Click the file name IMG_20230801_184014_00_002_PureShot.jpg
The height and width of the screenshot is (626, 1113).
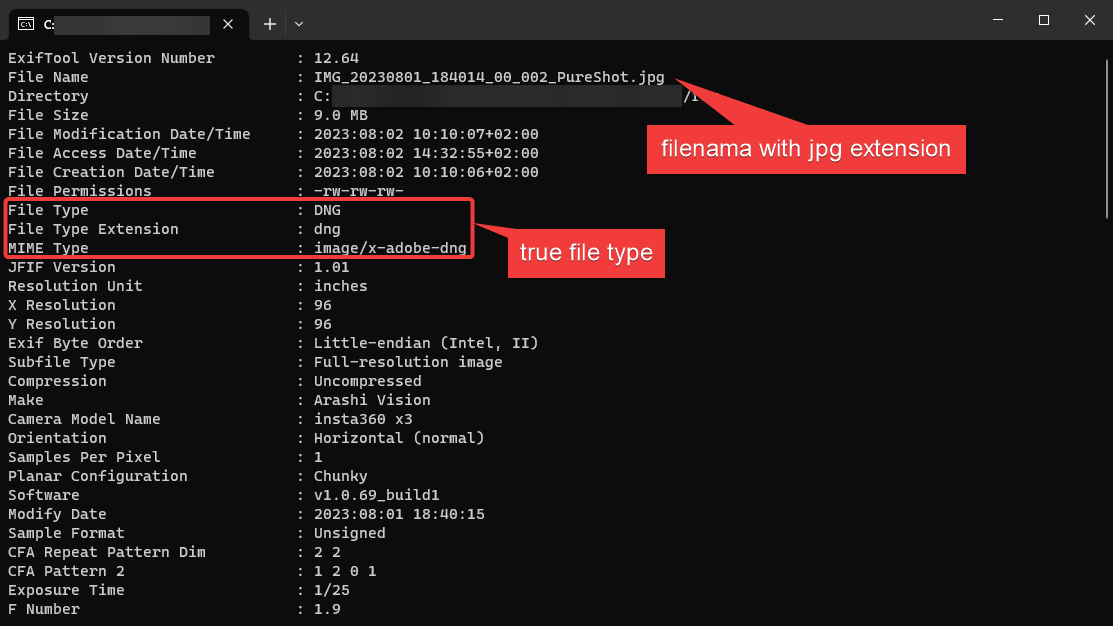pyautogui.click(x=488, y=77)
